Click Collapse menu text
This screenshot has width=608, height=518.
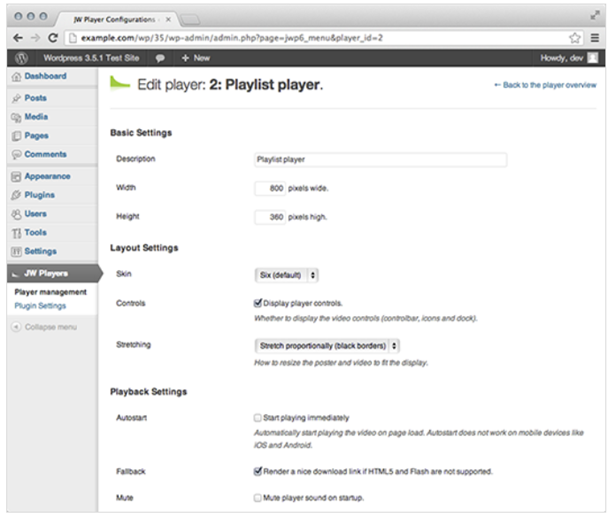click(51, 327)
